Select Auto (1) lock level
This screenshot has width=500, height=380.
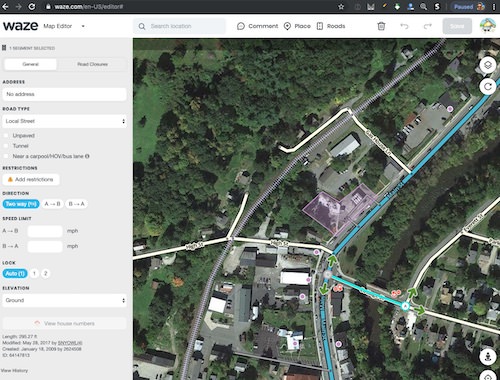pyautogui.click(x=15, y=274)
